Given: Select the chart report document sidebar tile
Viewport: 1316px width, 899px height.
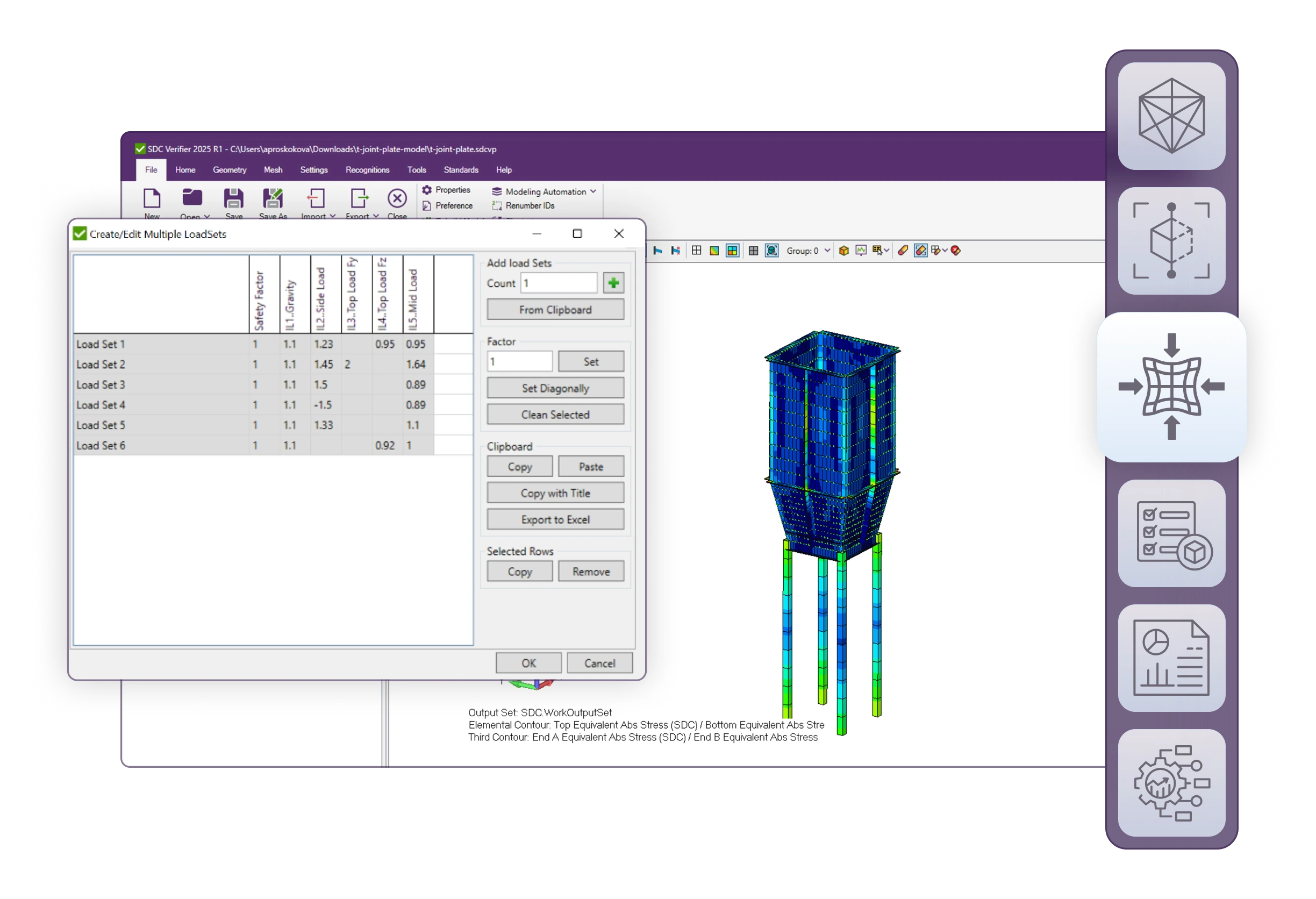Looking at the screenshot, I should click(1171, 658).
